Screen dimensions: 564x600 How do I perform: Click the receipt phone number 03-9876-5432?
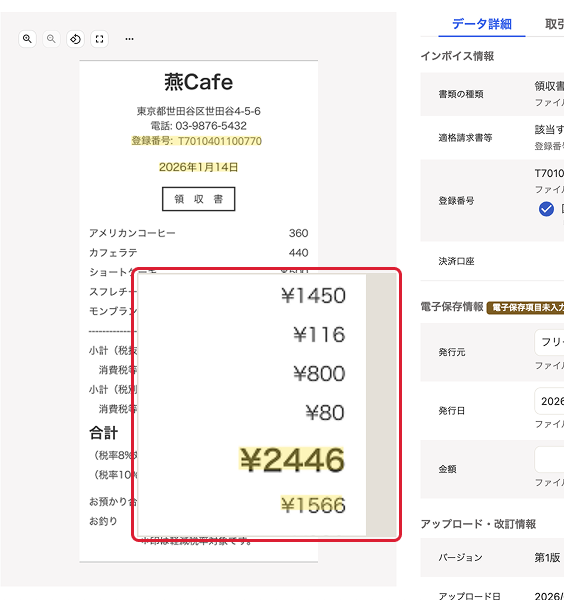(x=211, y=126)
